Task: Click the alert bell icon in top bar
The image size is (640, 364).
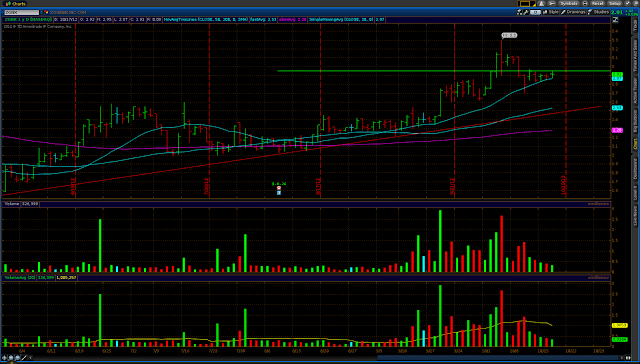Action: pyautogui.click(x=541, y=3)
